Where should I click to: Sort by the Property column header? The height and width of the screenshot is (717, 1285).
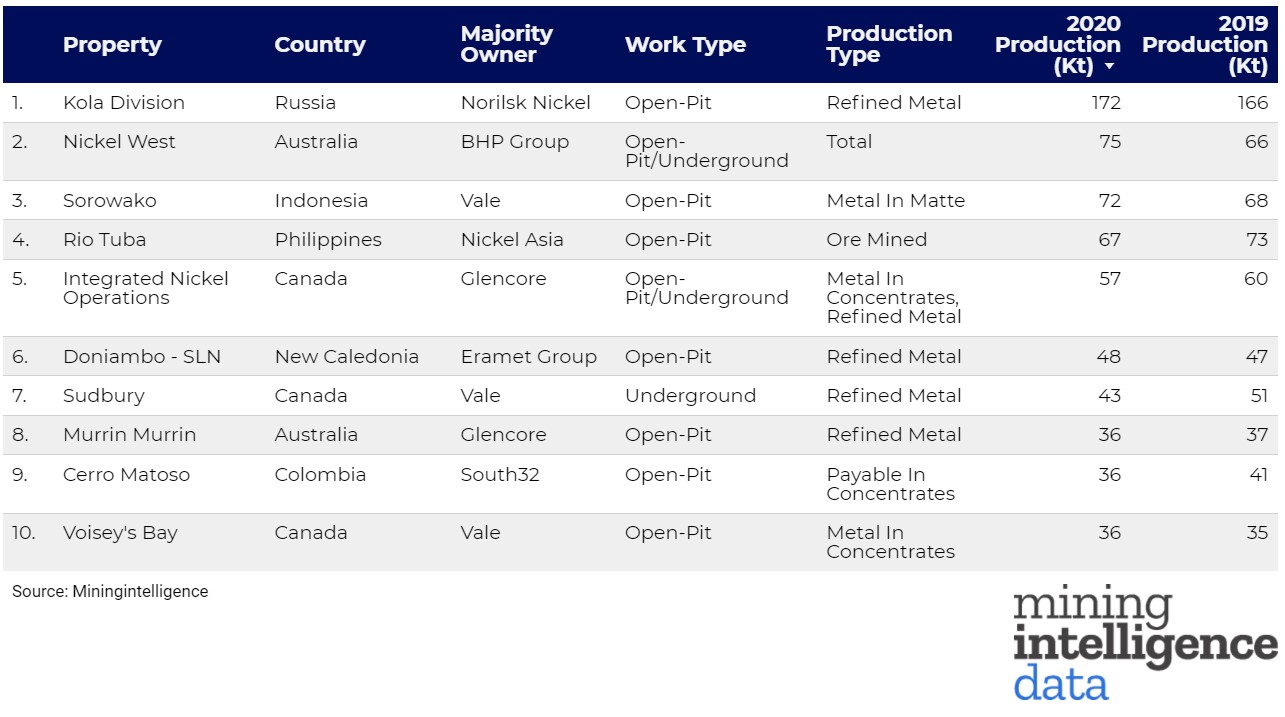click(x=112, y=45)
